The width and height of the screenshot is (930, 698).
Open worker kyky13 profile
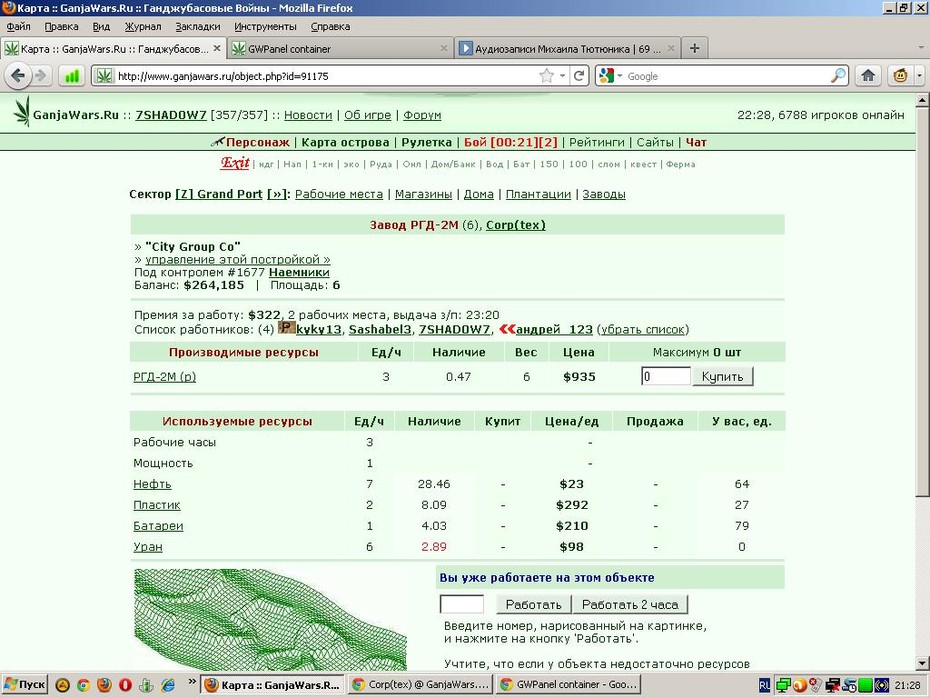pos(319,329)
